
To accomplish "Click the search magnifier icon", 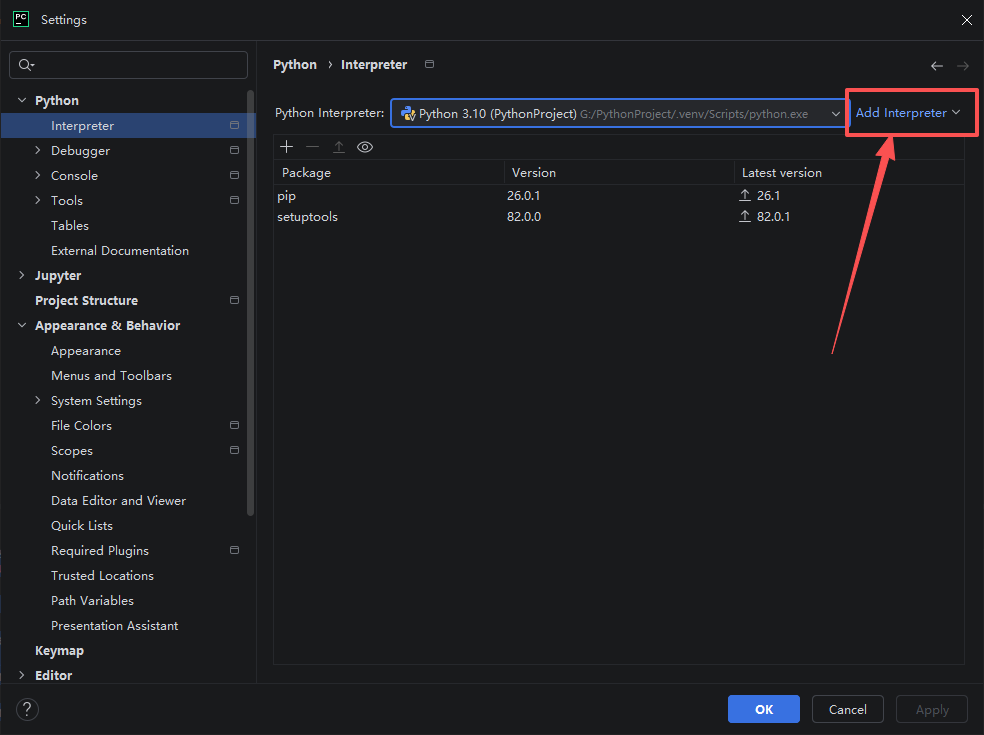I will coord(26,65).
